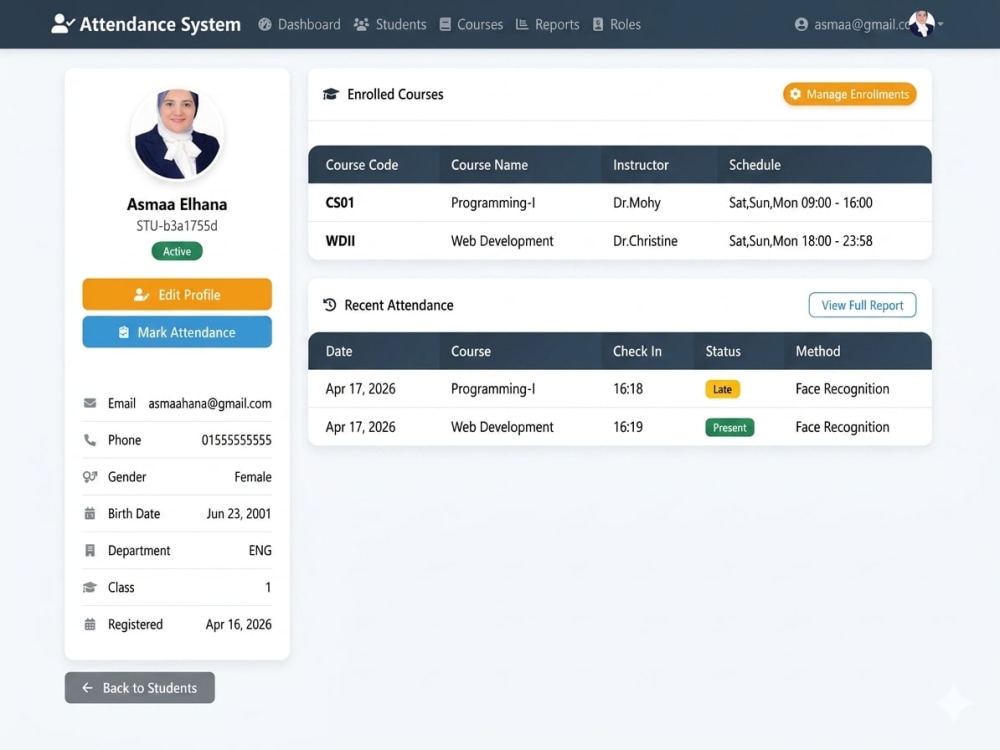Screen dimensions: 1000x750
Task: Click phone number 01555555555
Action: [x=237, y=440]
